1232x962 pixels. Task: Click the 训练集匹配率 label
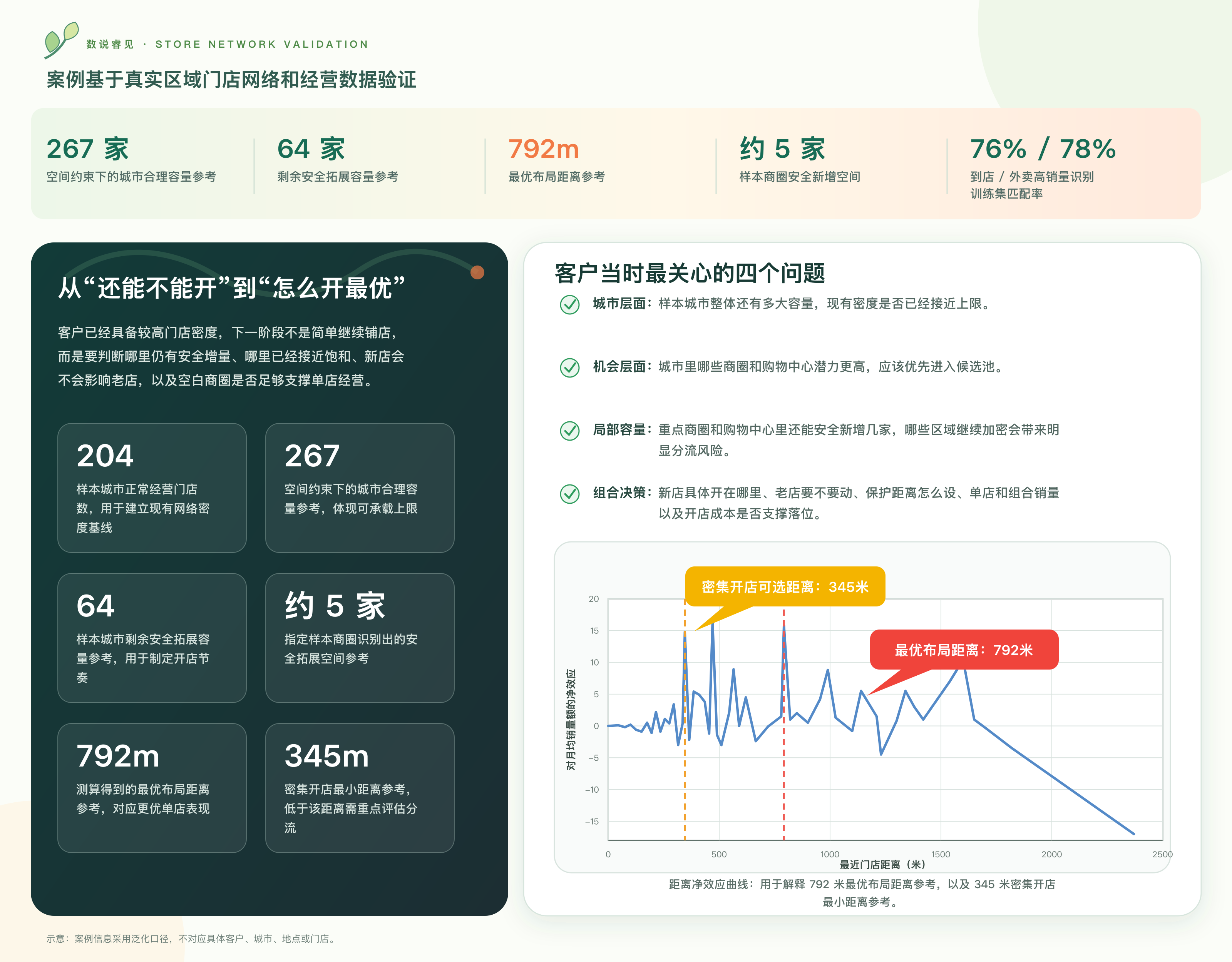tap(1006, 194)
